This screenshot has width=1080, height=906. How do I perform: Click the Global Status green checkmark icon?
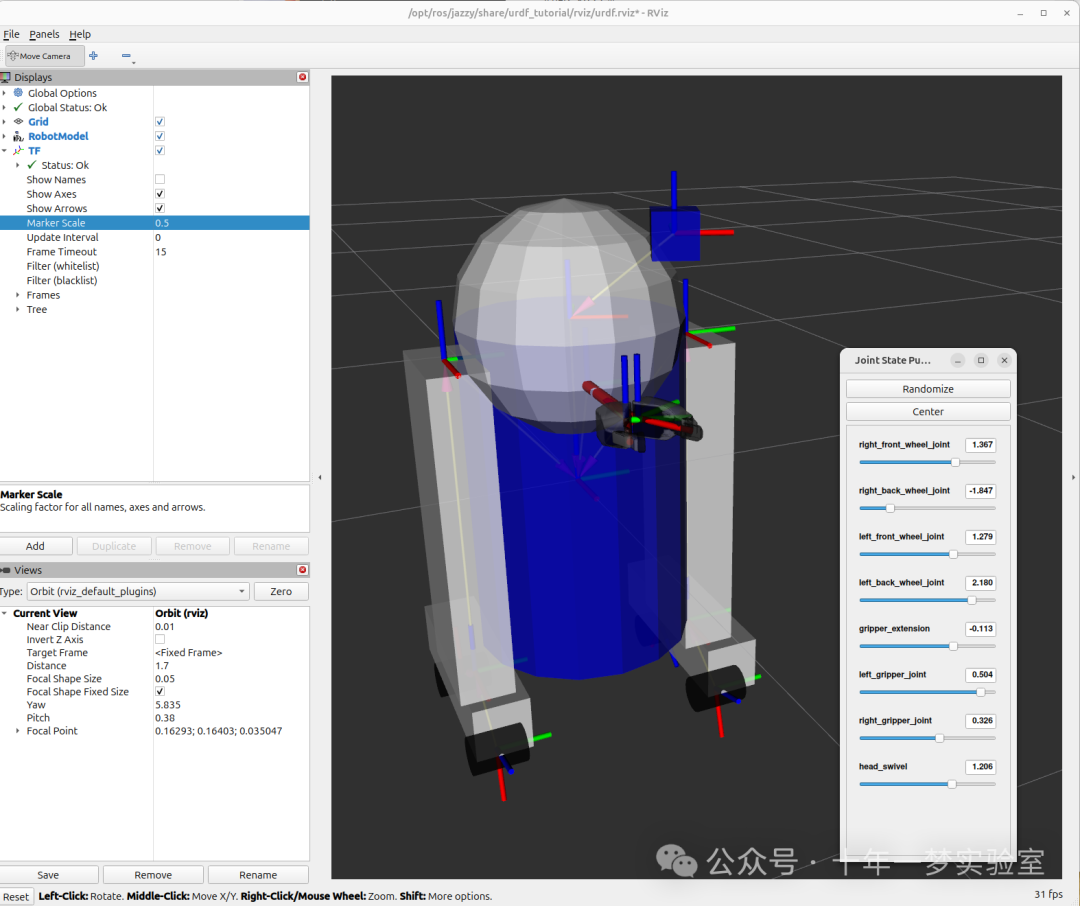(19, 107)
